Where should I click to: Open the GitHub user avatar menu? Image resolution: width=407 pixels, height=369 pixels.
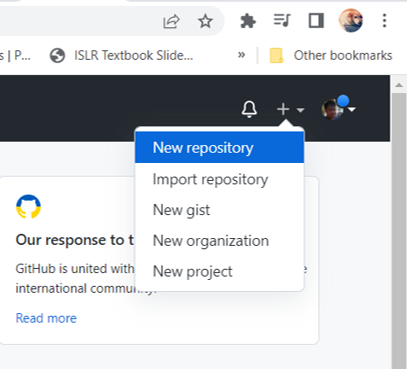click(x=338, y=109)
